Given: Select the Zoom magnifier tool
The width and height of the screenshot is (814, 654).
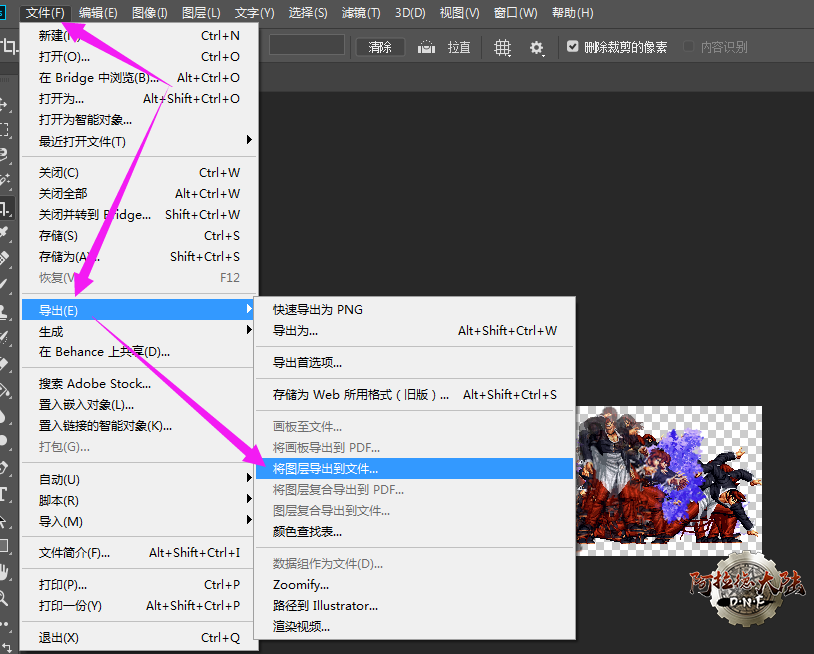Looking at the screenshot, I should coord(6,598).
